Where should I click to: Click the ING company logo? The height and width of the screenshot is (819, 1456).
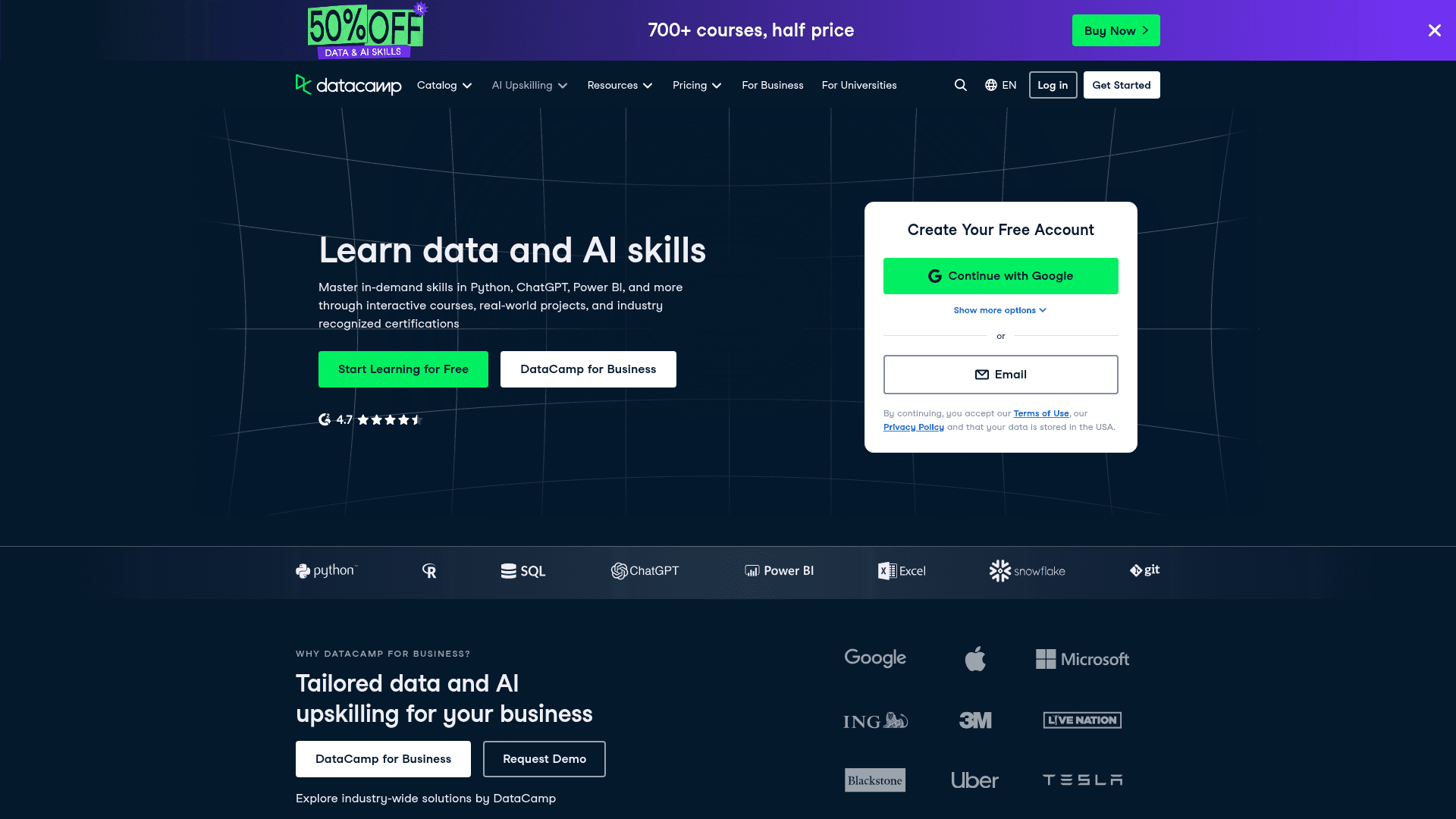click(875, 720)
